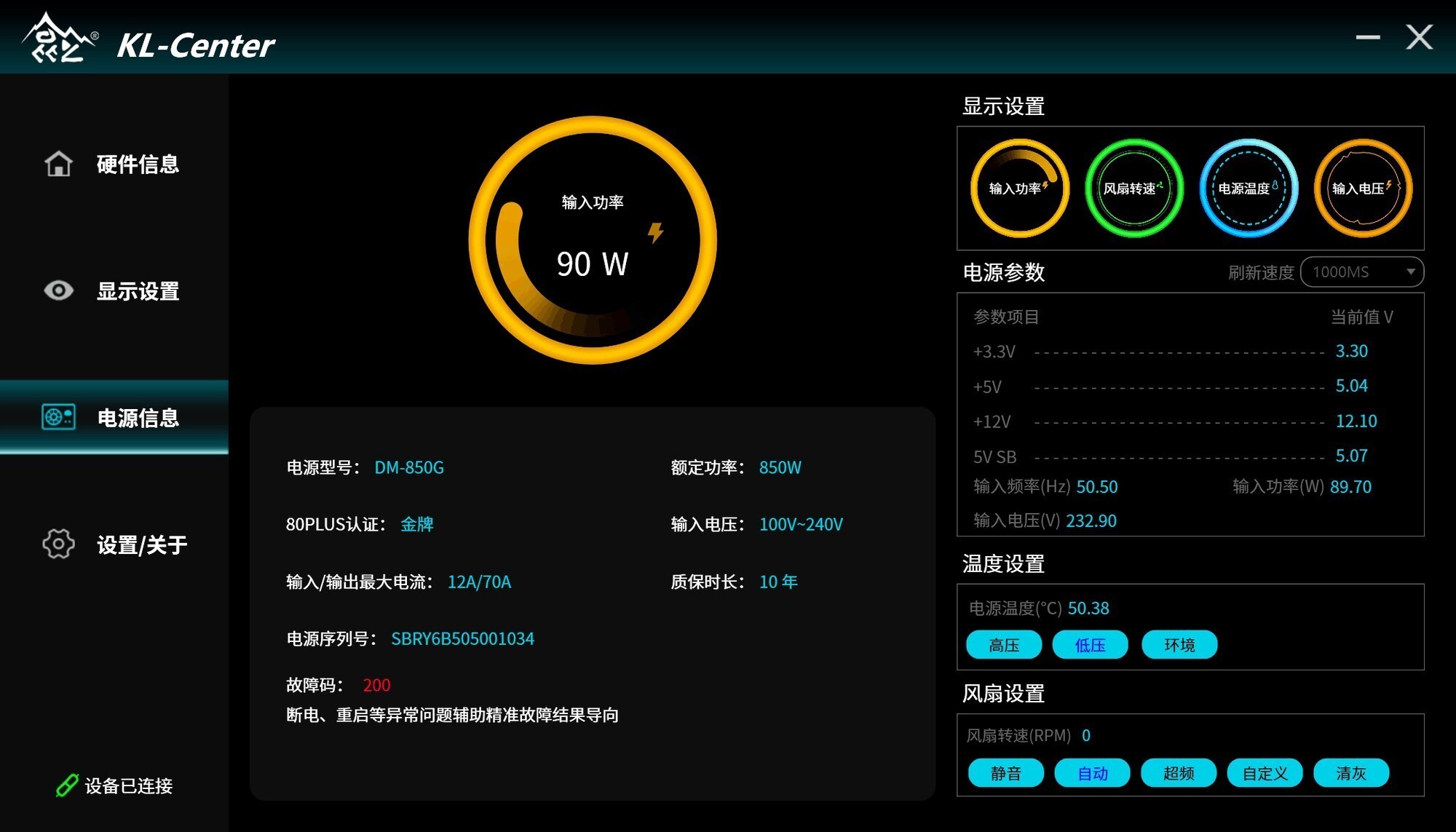The height and width of the screenshot is (832, 1456).
Task: Select the 输入电压 orange gauge thumbnail
Action: pyautogui.click(x=1362, y=188)
